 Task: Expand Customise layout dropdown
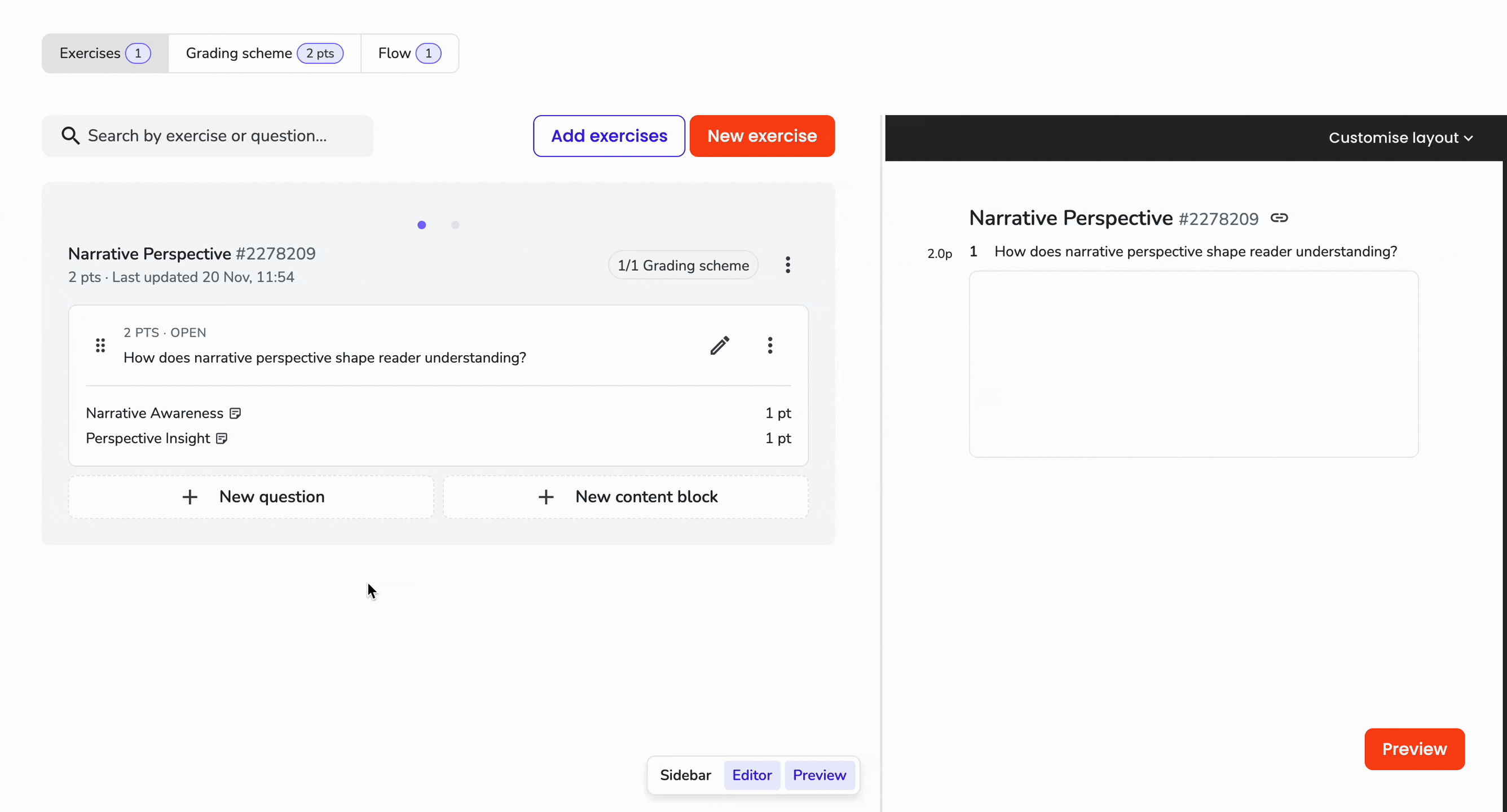(1400, 138)
